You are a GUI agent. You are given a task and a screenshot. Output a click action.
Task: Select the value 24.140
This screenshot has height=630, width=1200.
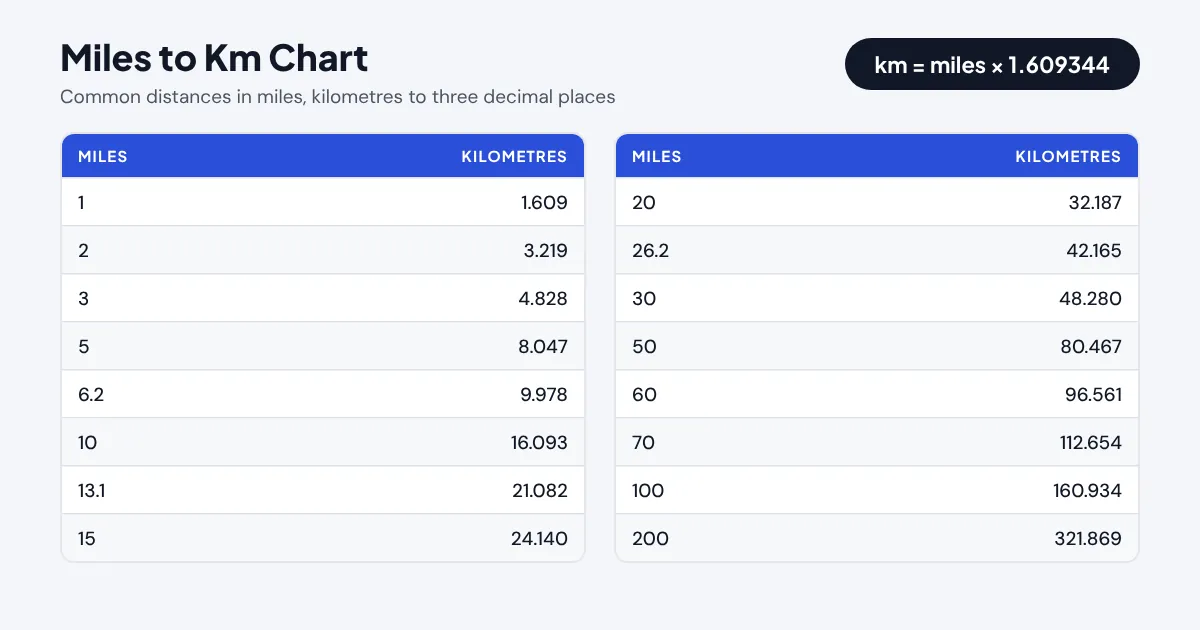(539, 538)
